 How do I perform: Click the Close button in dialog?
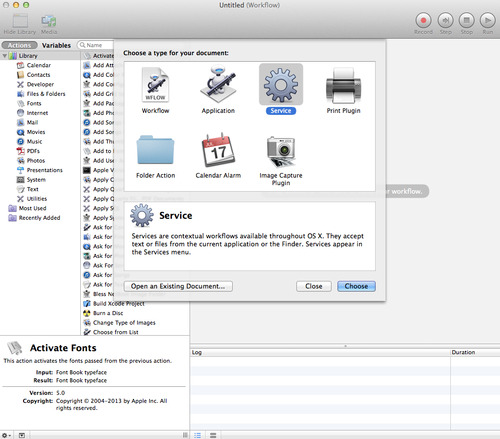click(314, 286)
